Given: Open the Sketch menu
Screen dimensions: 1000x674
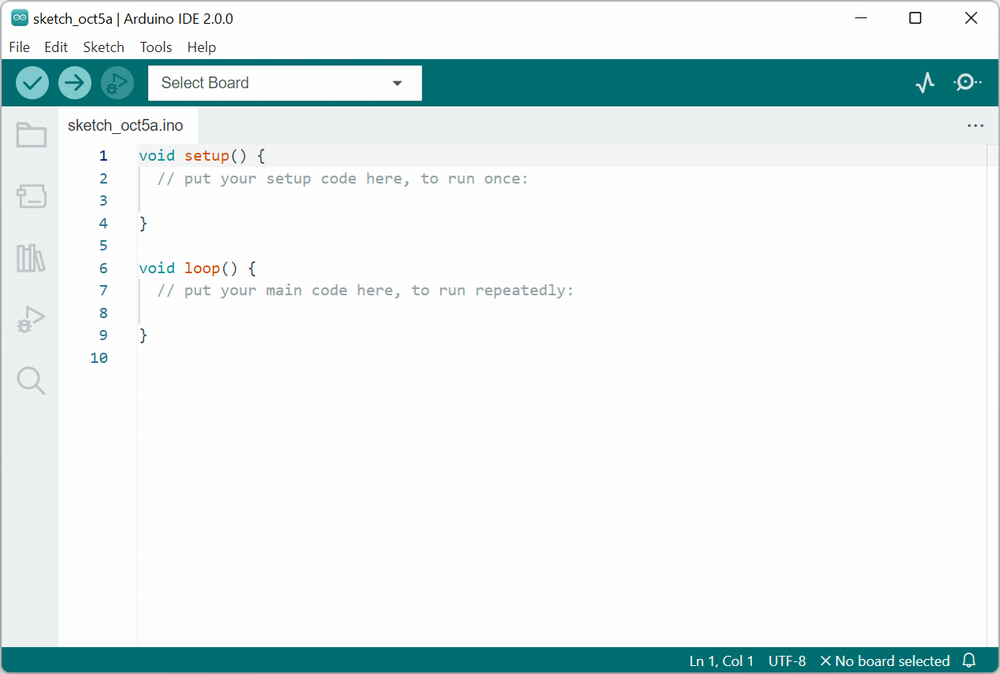Looking at the screenshot, I should click(103, 47).
